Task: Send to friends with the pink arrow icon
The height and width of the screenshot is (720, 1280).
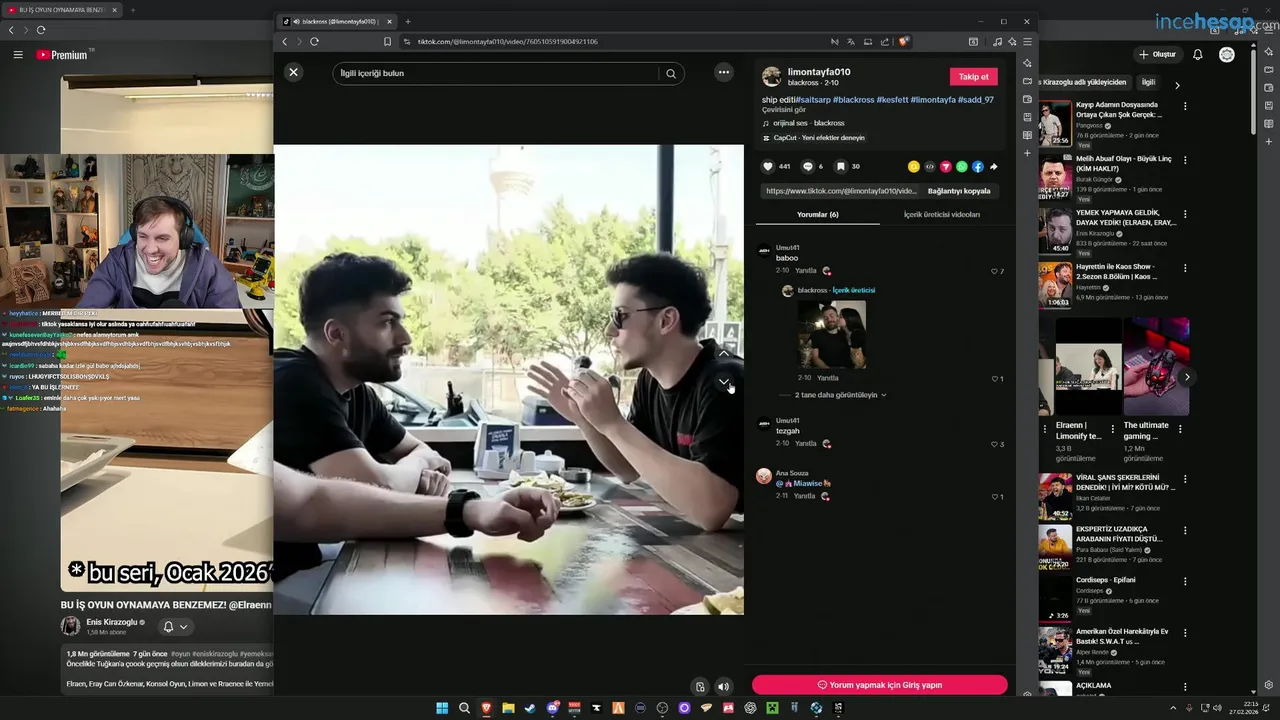Action: [x=945, y=167]
